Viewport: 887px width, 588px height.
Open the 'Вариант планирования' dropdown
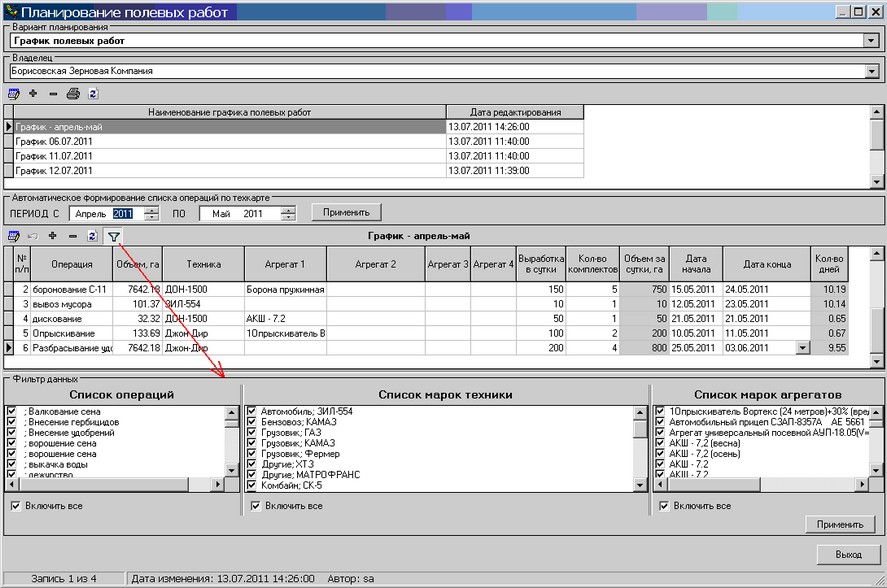coord(870,41)
